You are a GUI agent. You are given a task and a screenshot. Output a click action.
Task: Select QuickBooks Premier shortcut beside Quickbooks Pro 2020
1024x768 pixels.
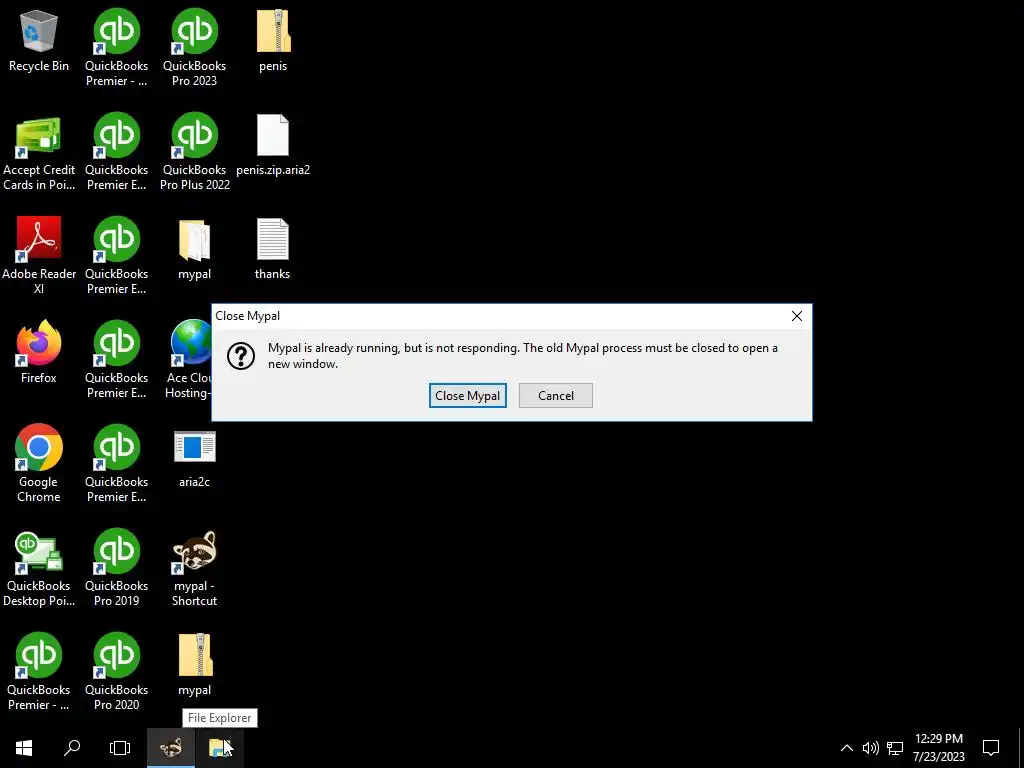[39, 671]
